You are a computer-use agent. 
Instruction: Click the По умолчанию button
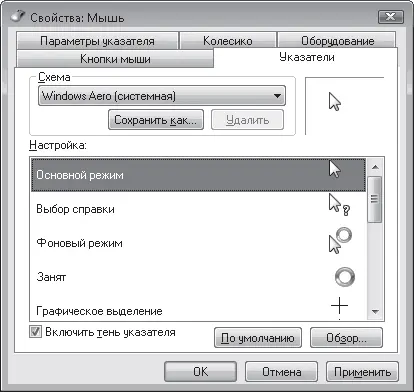tap(258, 338)
